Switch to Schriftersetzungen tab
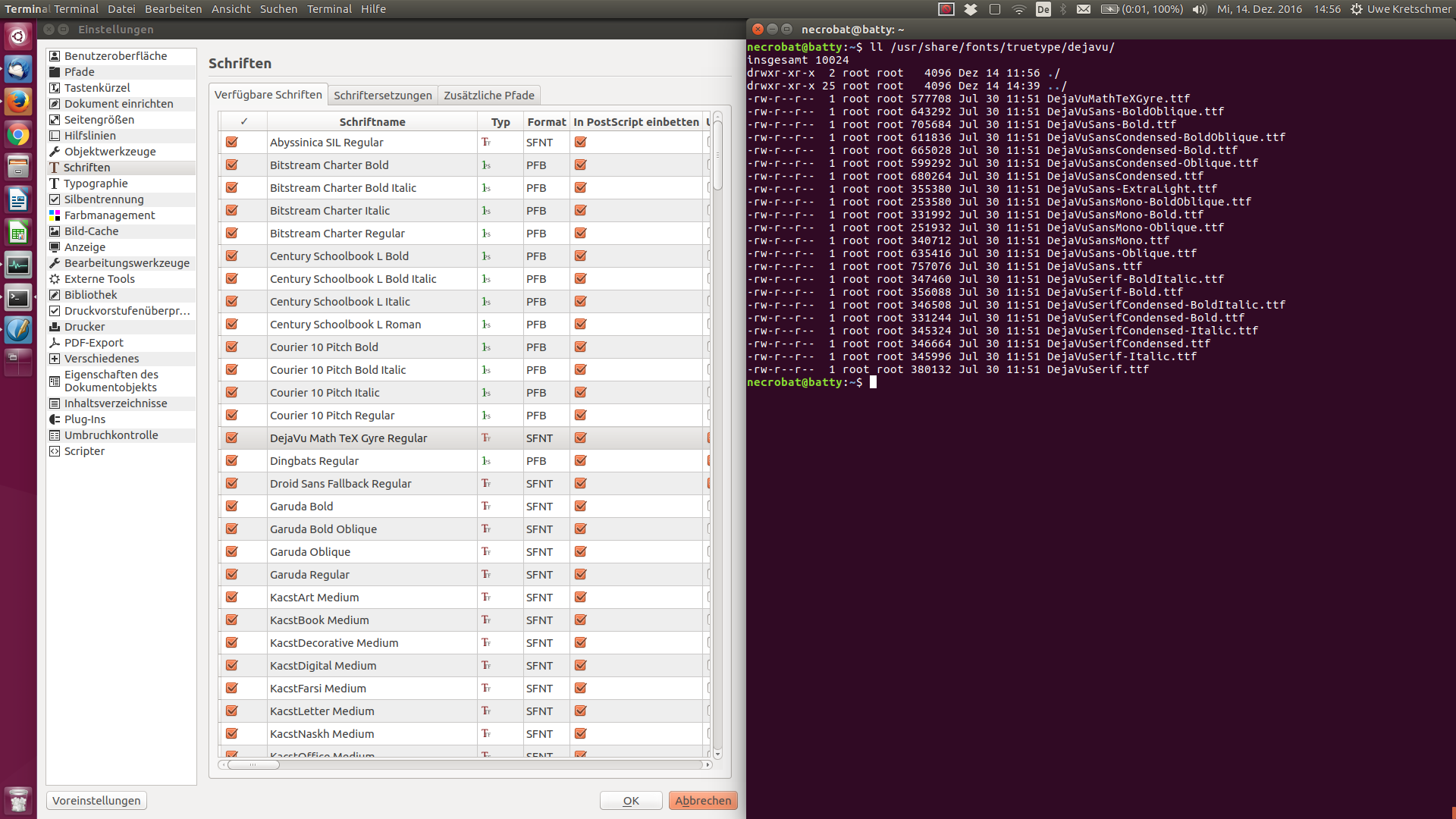The width and height of the screenshot is (1456, 819). tap(383, 96)
